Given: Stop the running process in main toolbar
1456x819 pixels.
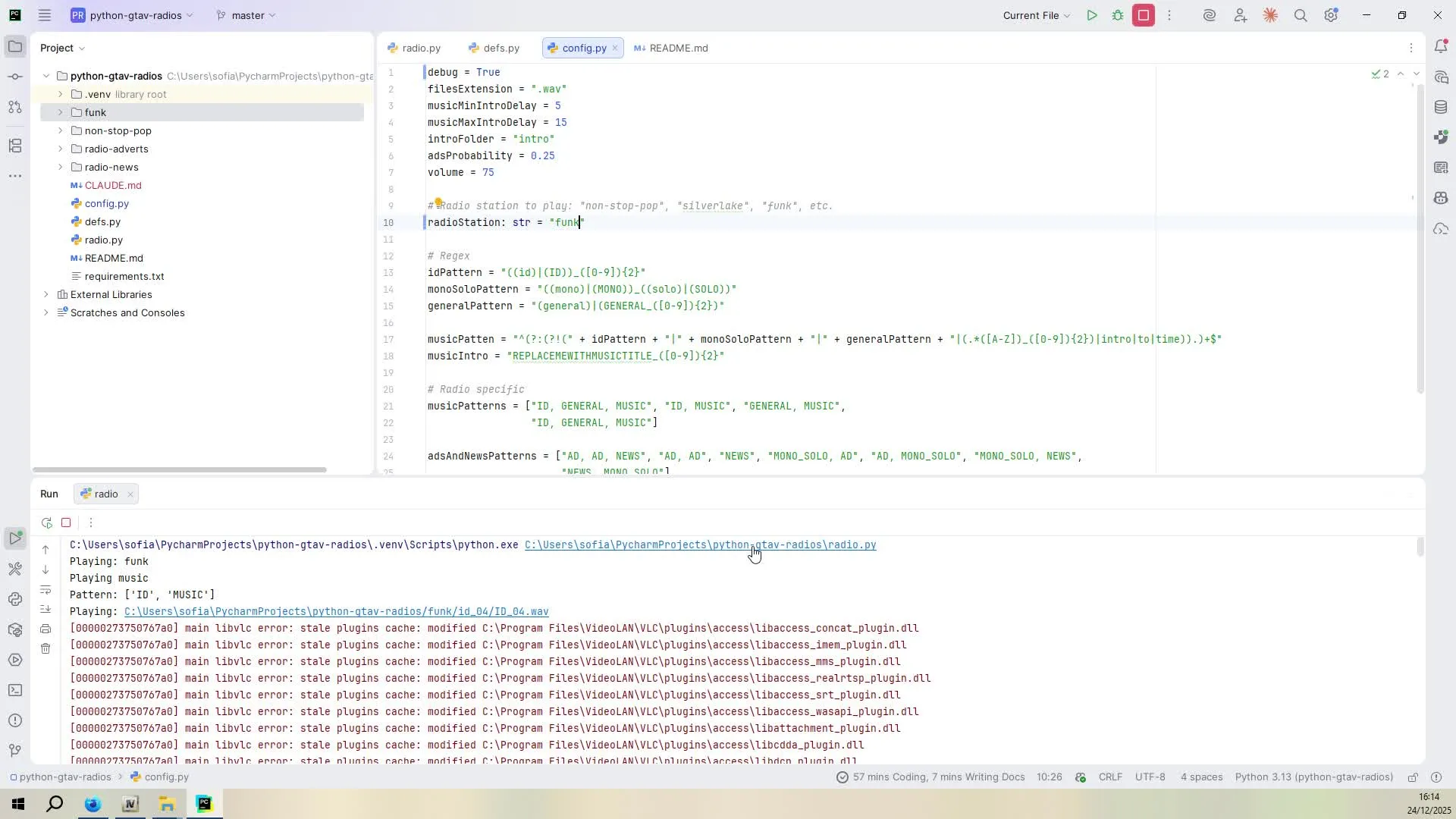Looking at the screenshot, I should [1144, 15].
